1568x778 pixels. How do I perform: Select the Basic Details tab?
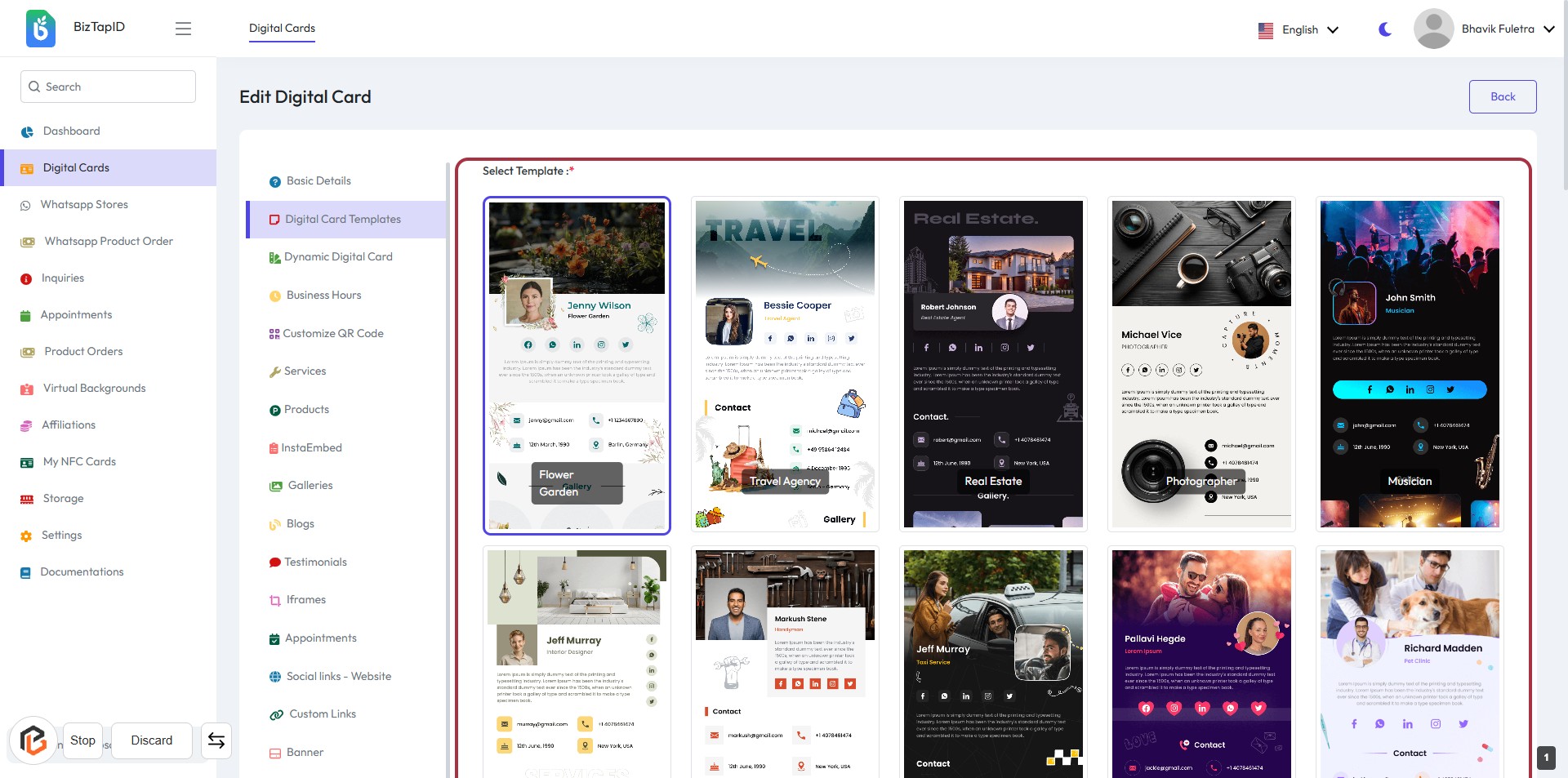pyautogui.click(x=318, y=180)
